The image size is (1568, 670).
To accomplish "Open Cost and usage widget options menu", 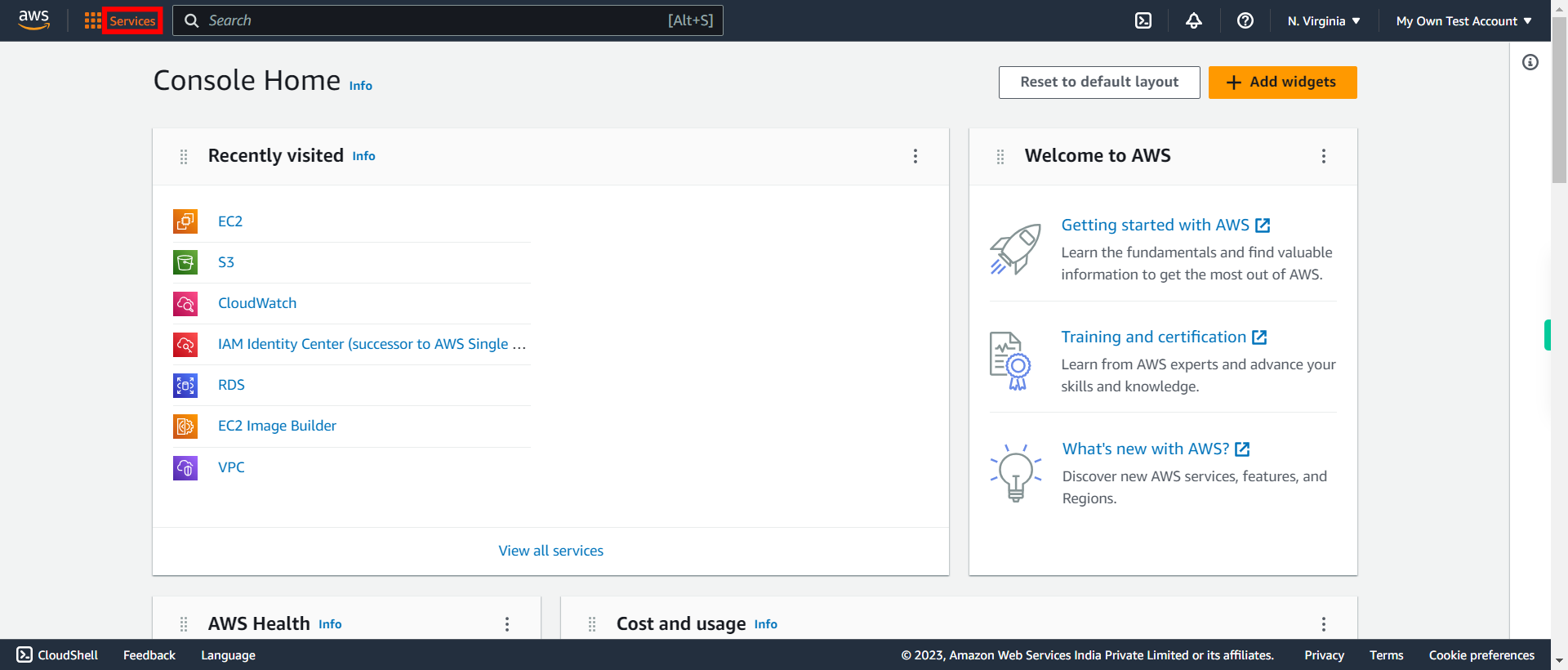I will [1324, 624].
